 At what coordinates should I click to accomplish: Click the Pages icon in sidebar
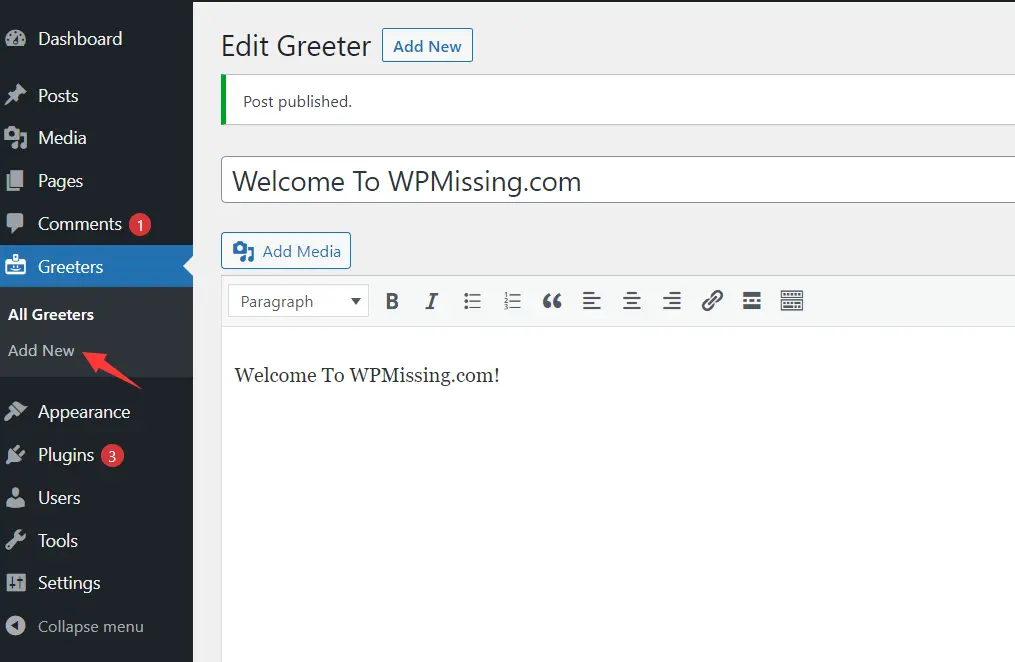(x=16, y=181)
